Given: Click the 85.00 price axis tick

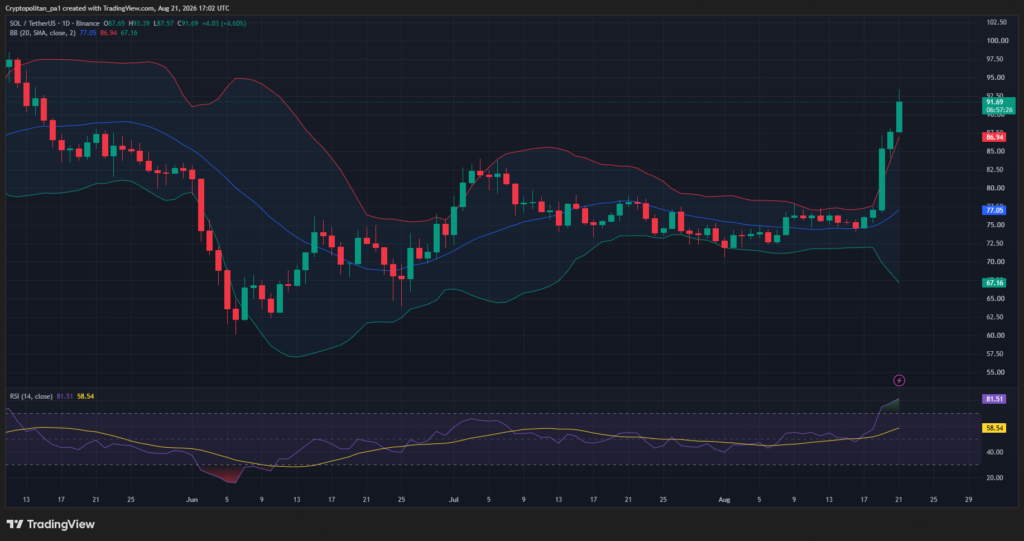Looking at the screenshot, I should click(995, 151).
